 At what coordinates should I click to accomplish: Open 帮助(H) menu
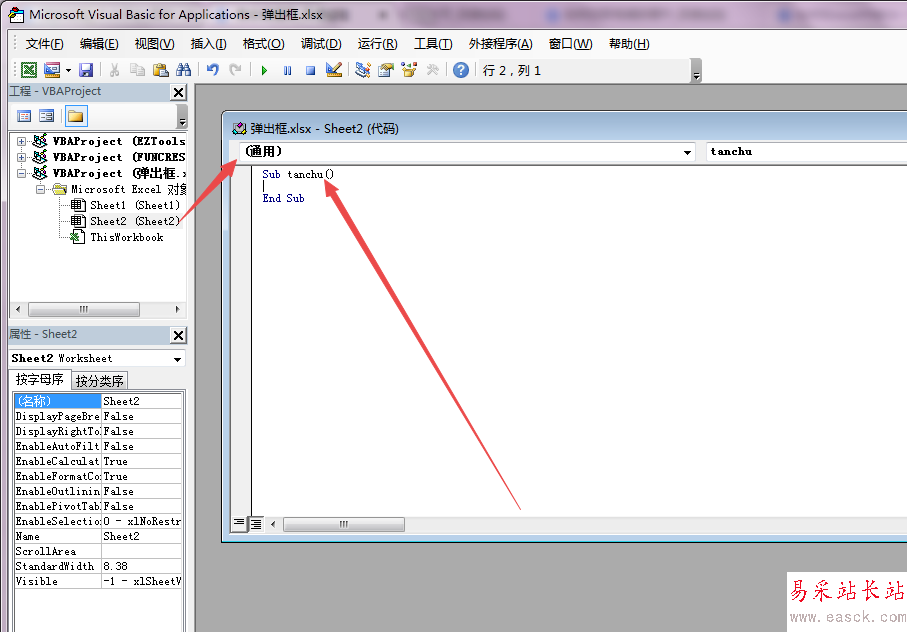[629, 44]
